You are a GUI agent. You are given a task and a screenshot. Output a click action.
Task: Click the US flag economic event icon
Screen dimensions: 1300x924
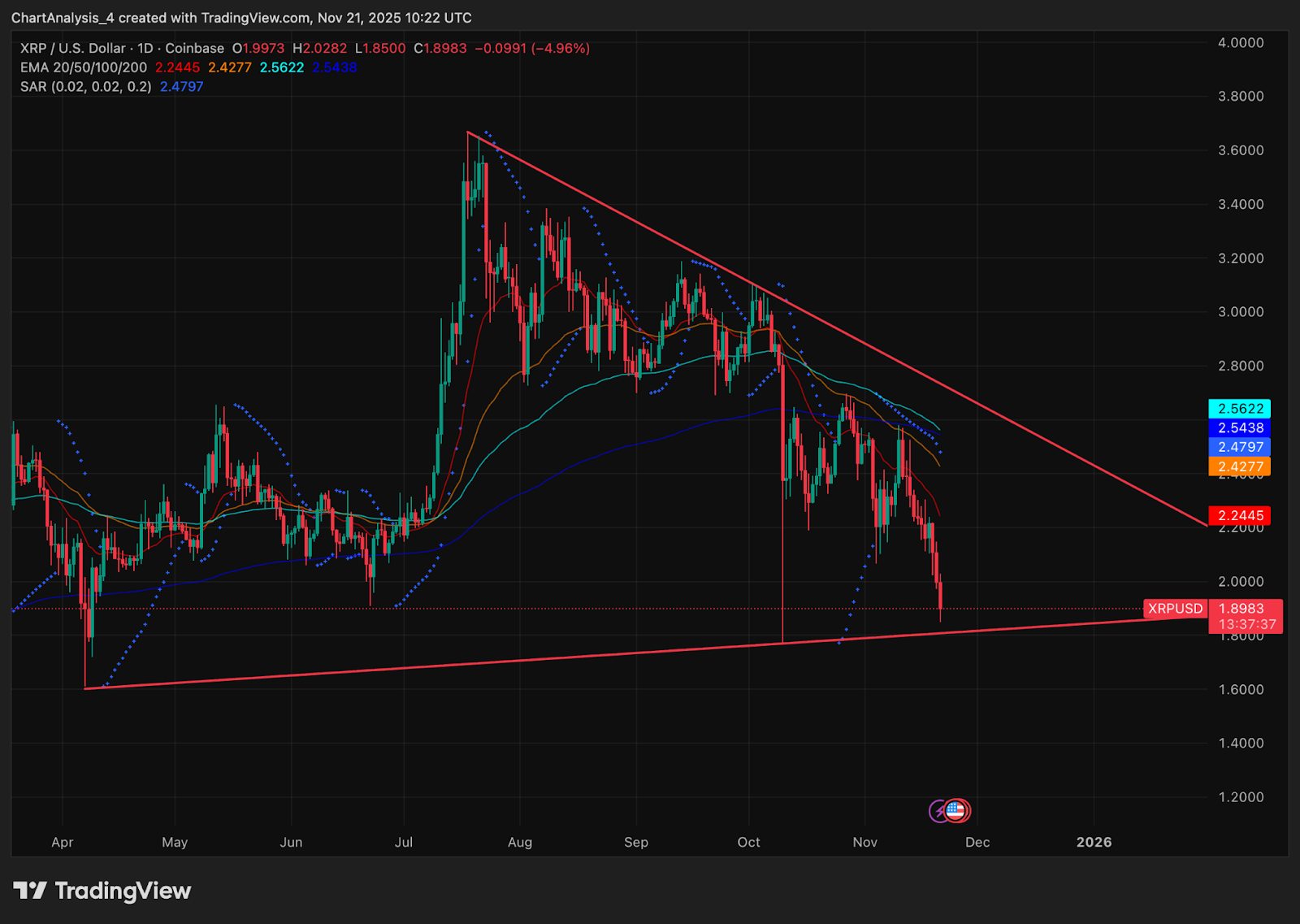[x=956, y=810]
